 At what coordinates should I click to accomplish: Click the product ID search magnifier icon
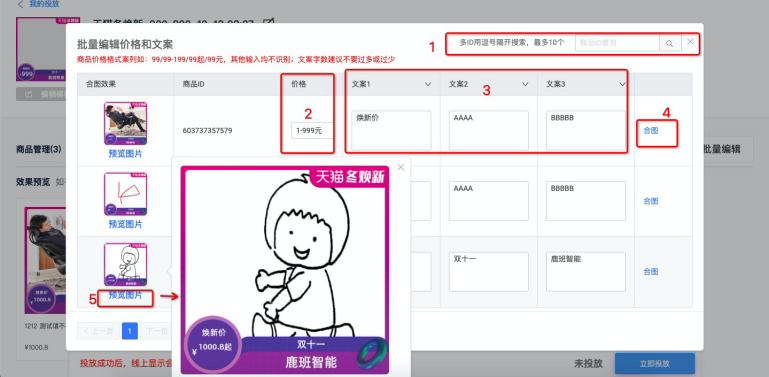coord(669,44)
